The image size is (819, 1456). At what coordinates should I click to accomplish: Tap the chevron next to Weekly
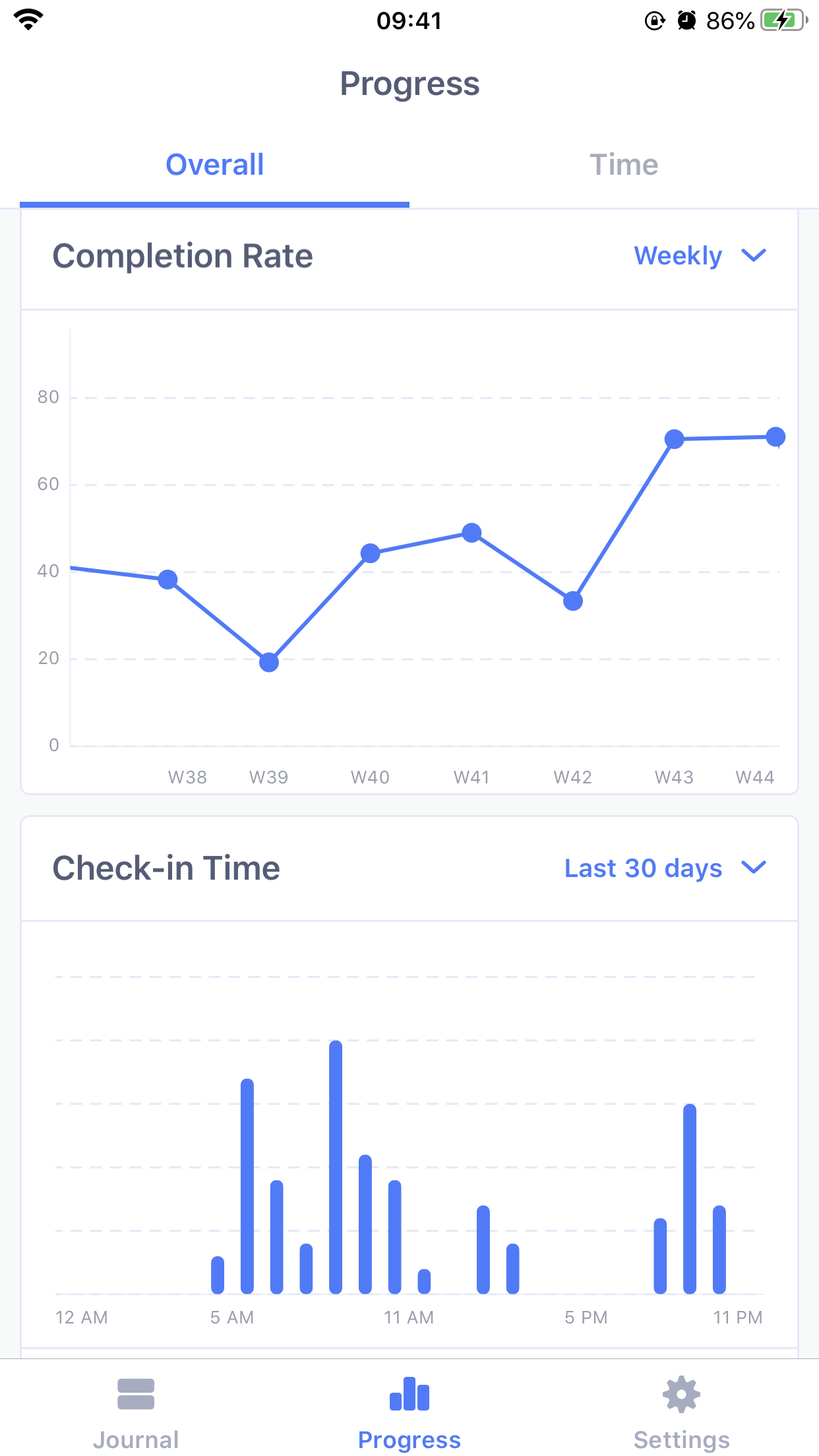(x=754, y=257)
